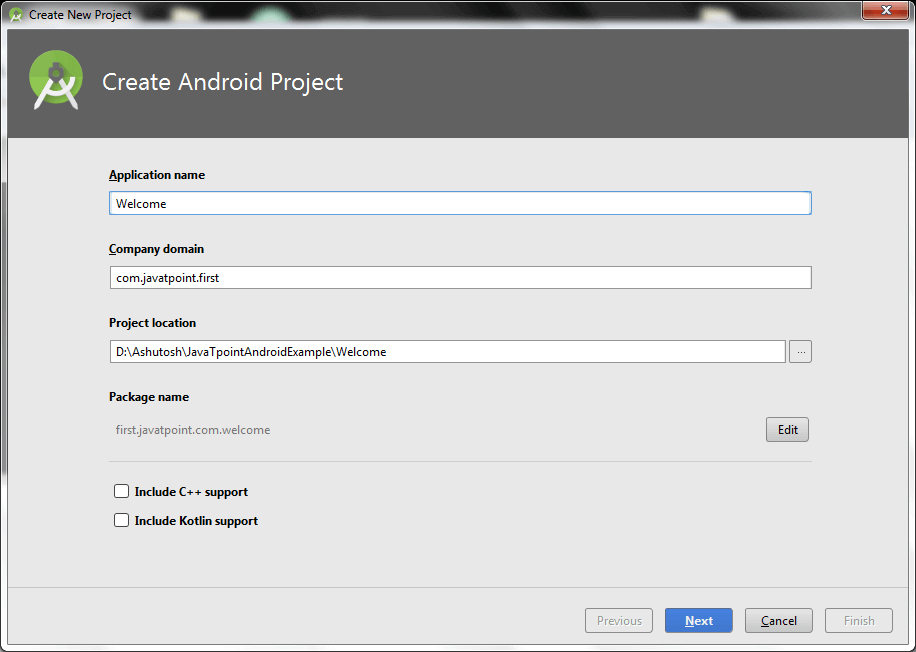The height and width of the screenshot is (652, 916).
Task: Click the first.javatpoint.com.welcome package text
Action: coord(193,430)
